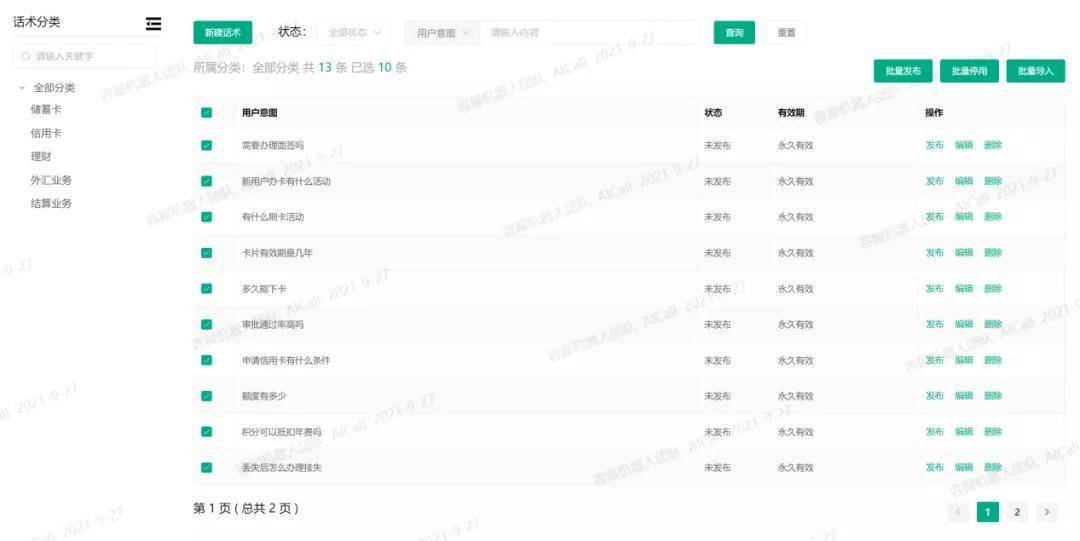The height and width of the screenshot is (541, 1080).
Task: Open the 全部状态 status dropdown
Action: pyautogui.click(x=353, y=32)
